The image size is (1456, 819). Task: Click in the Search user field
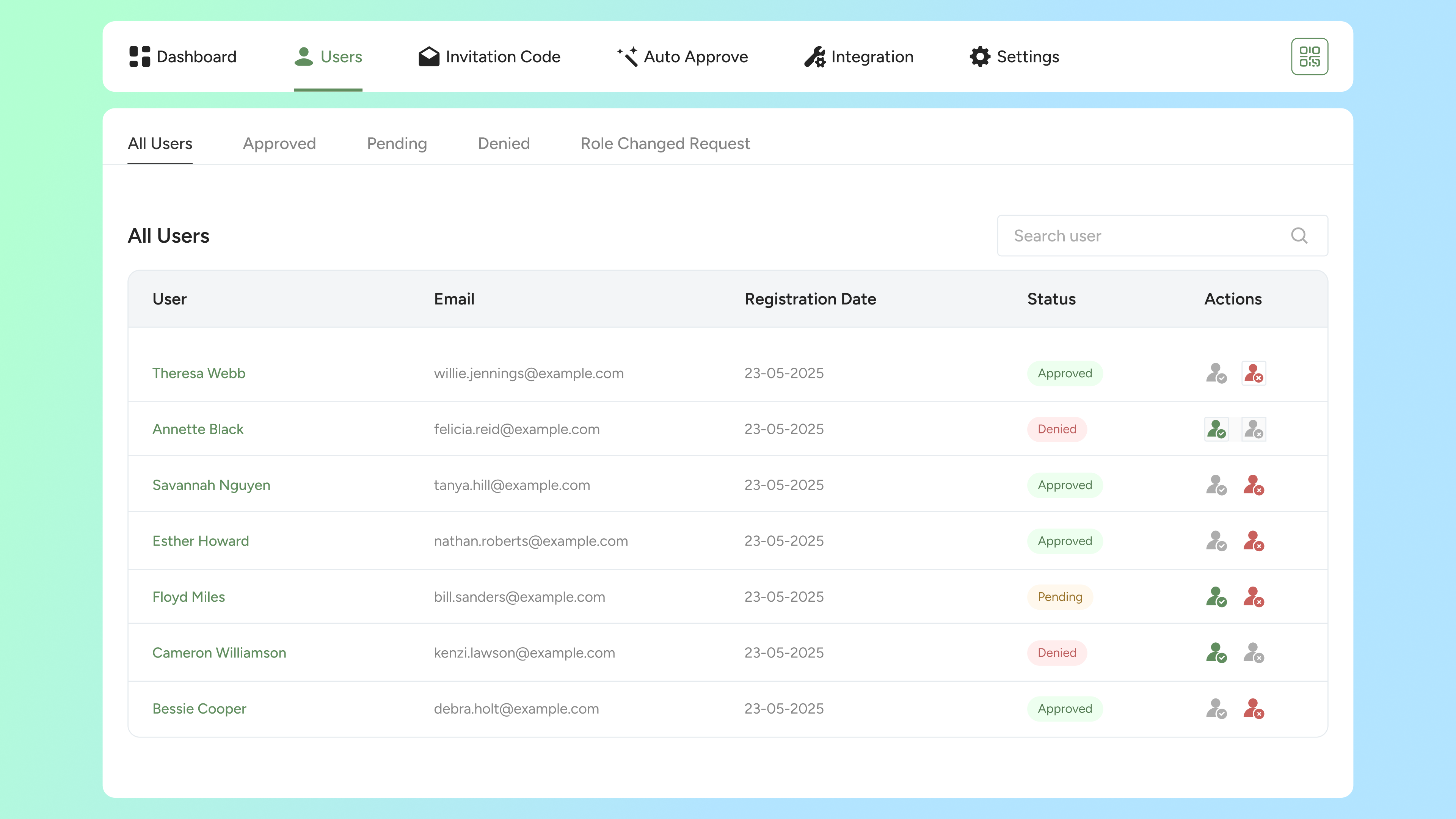click(x=1163, y=236)
